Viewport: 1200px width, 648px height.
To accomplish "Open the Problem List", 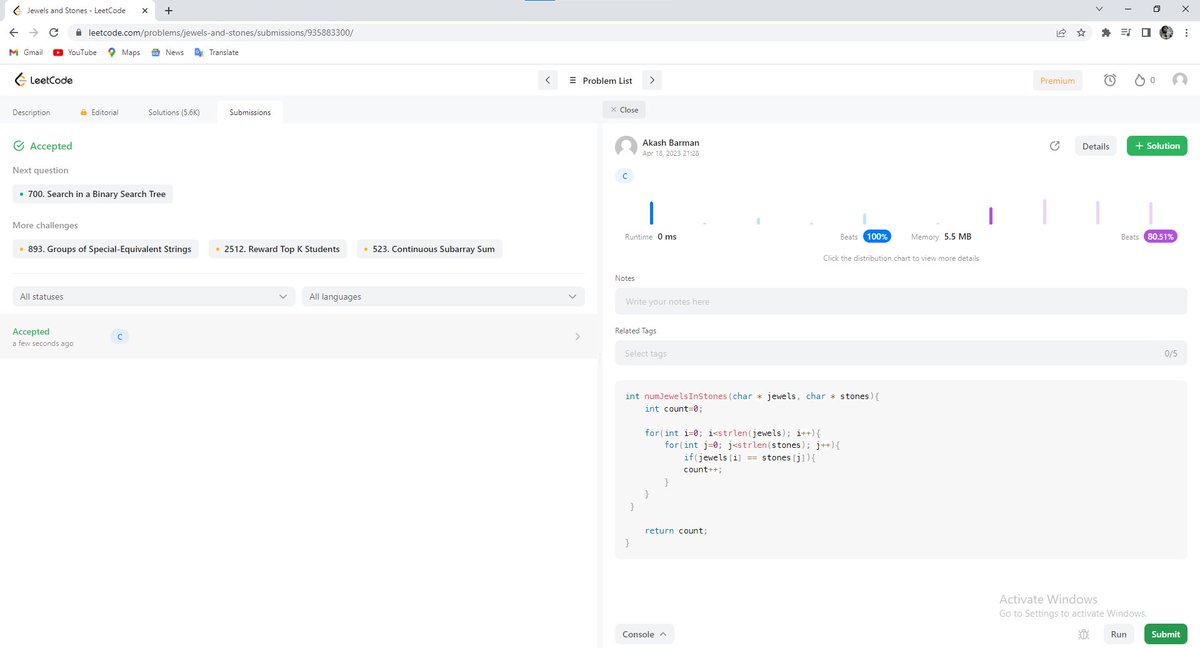I will click(600, 80).
